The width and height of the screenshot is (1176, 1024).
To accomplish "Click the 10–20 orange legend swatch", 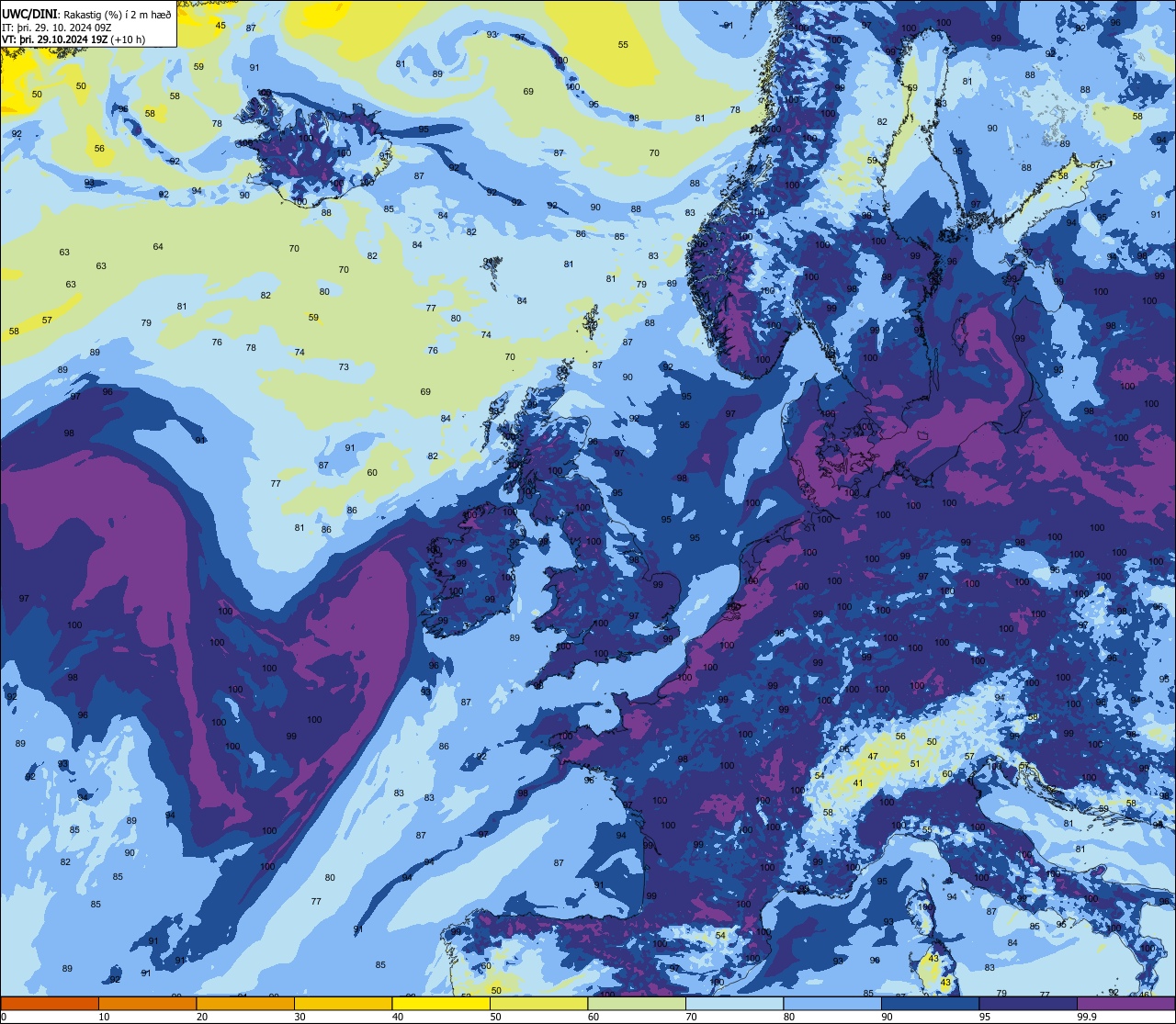I will (147, 1004).
